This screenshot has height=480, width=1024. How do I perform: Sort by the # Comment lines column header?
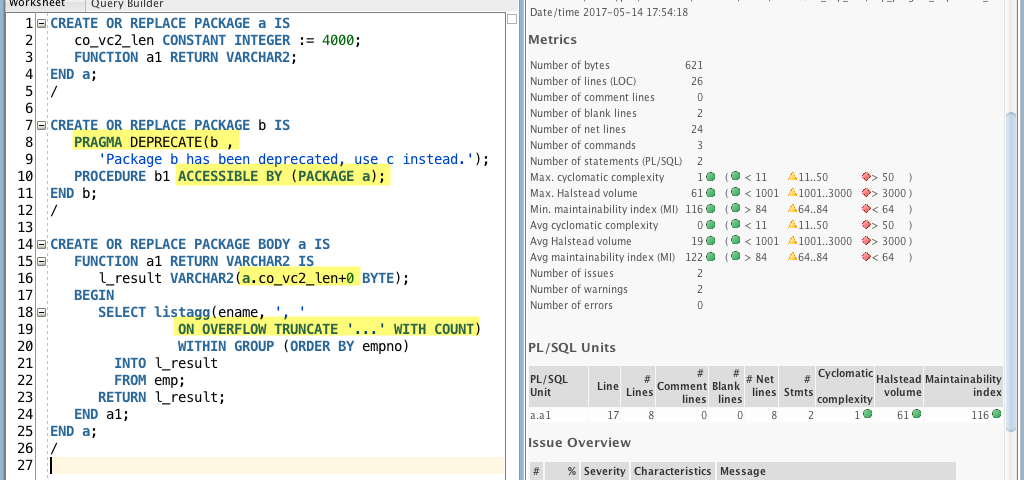pyautogui.click(x=682, y=386)
